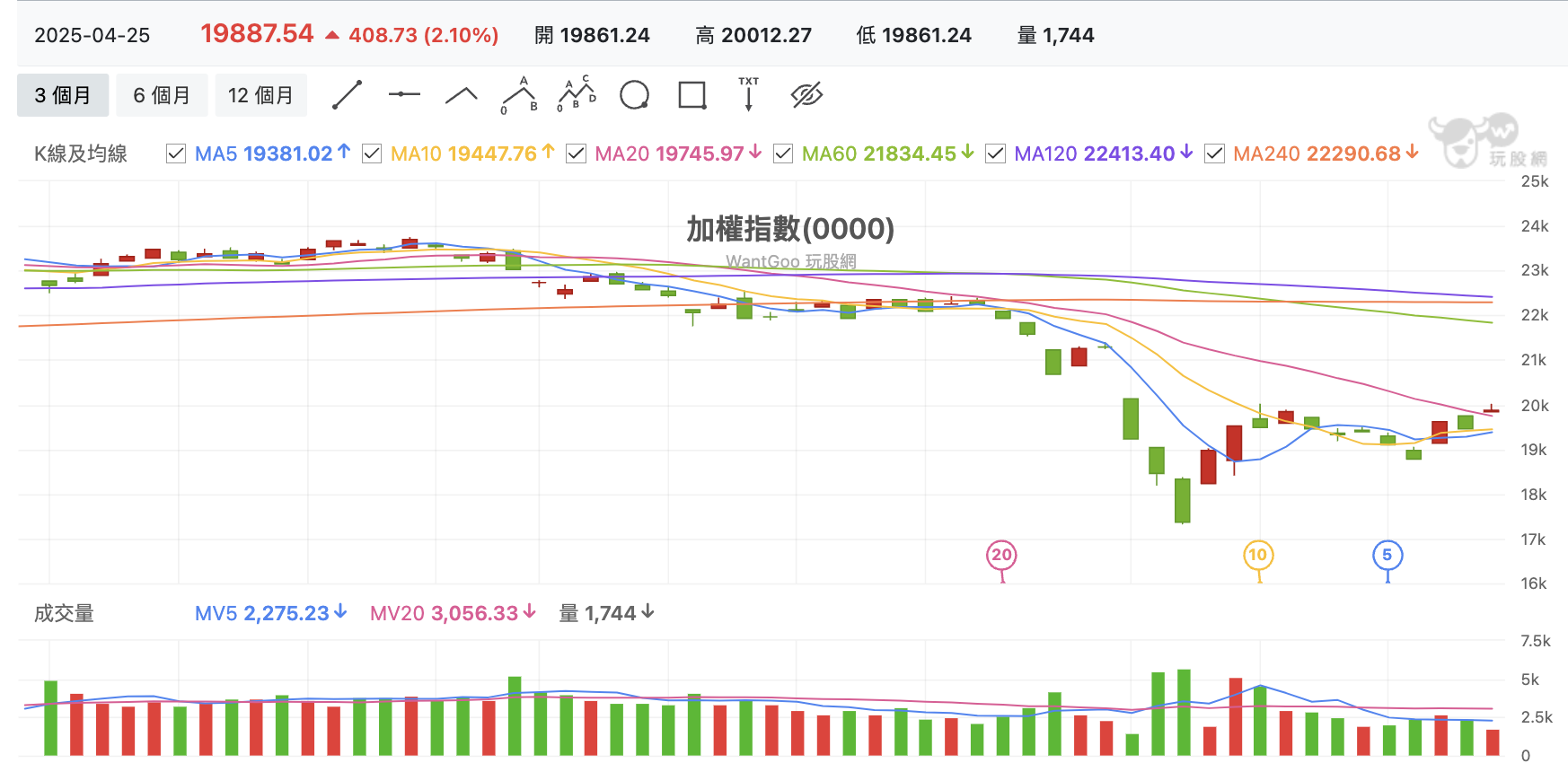Uncheck the MA20 moving average checkbox

pyautogui.click(x=577, y=154)
